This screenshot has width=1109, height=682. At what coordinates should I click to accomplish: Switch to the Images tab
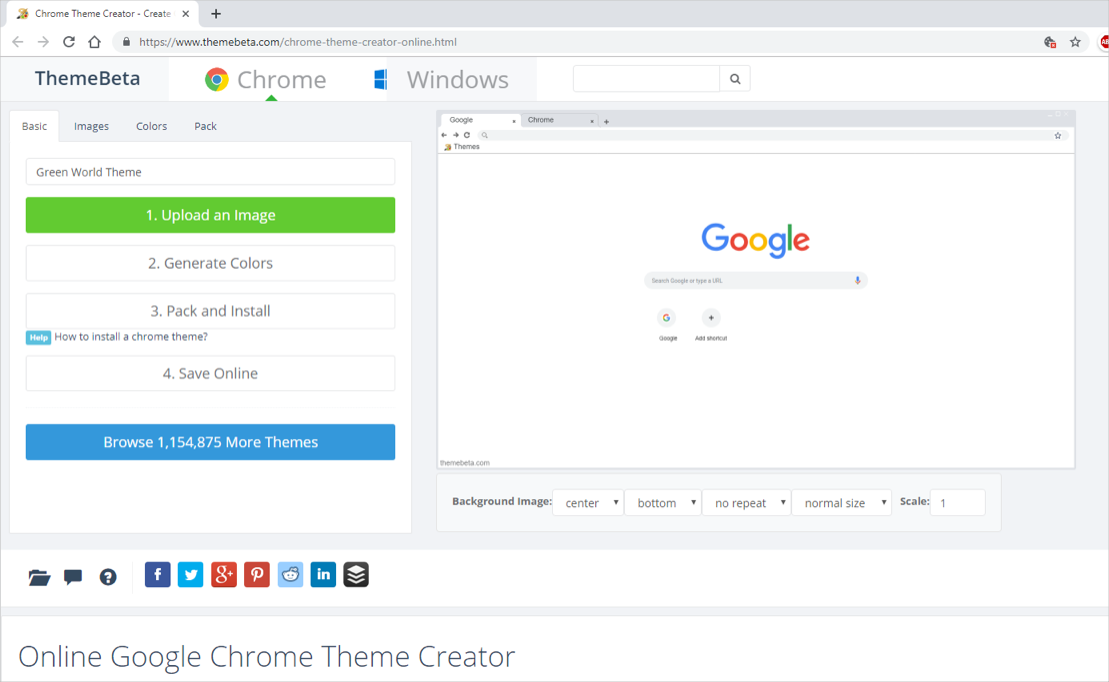pos(91,126)
